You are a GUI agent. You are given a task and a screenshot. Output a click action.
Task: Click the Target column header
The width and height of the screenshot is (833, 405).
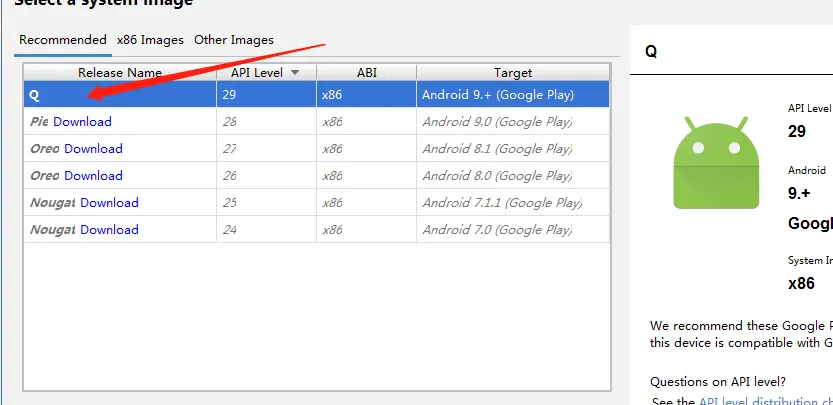513,73
